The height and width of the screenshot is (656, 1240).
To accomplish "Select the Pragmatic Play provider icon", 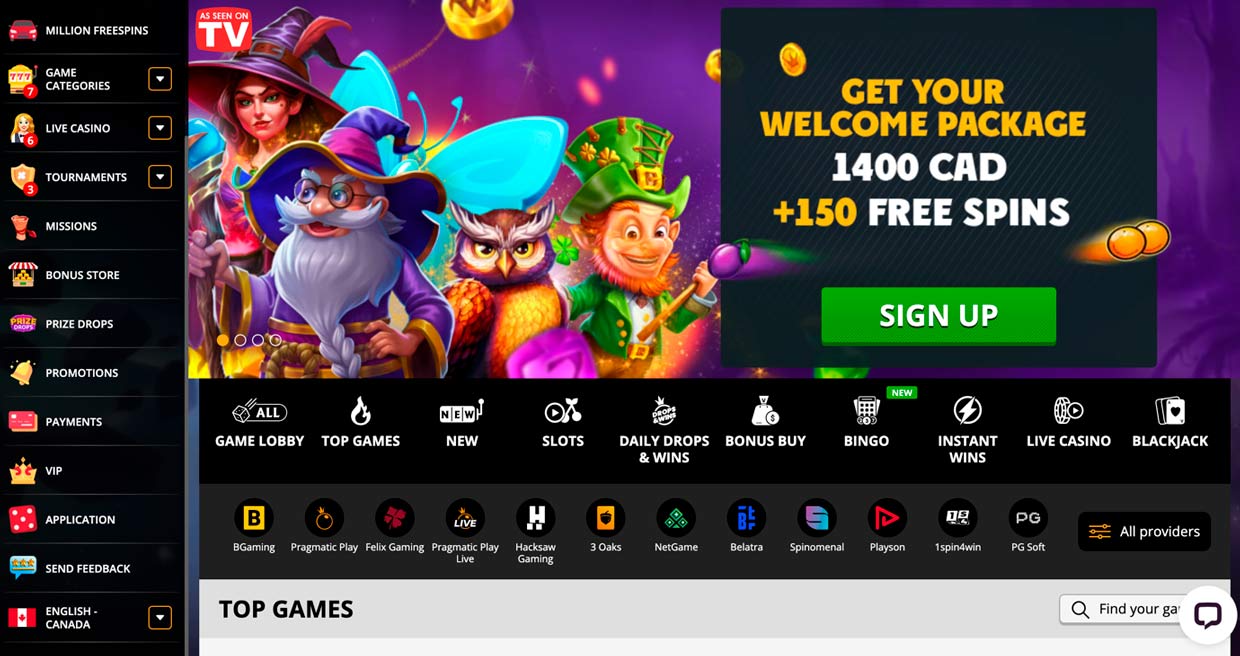I will pyautogui.click(x=324, y=518).
